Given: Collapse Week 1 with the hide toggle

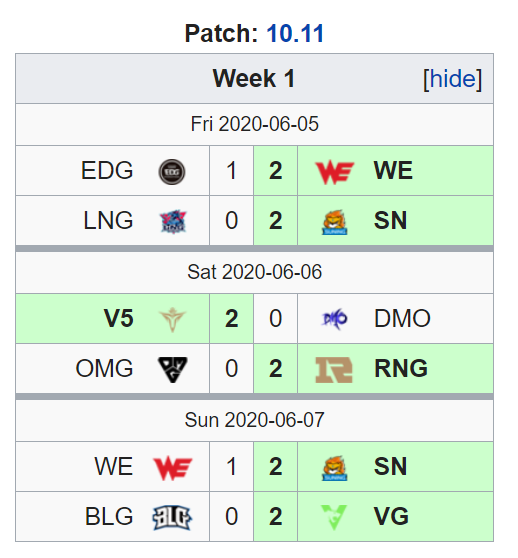Looking at the screenshot, I should [452, 79].
